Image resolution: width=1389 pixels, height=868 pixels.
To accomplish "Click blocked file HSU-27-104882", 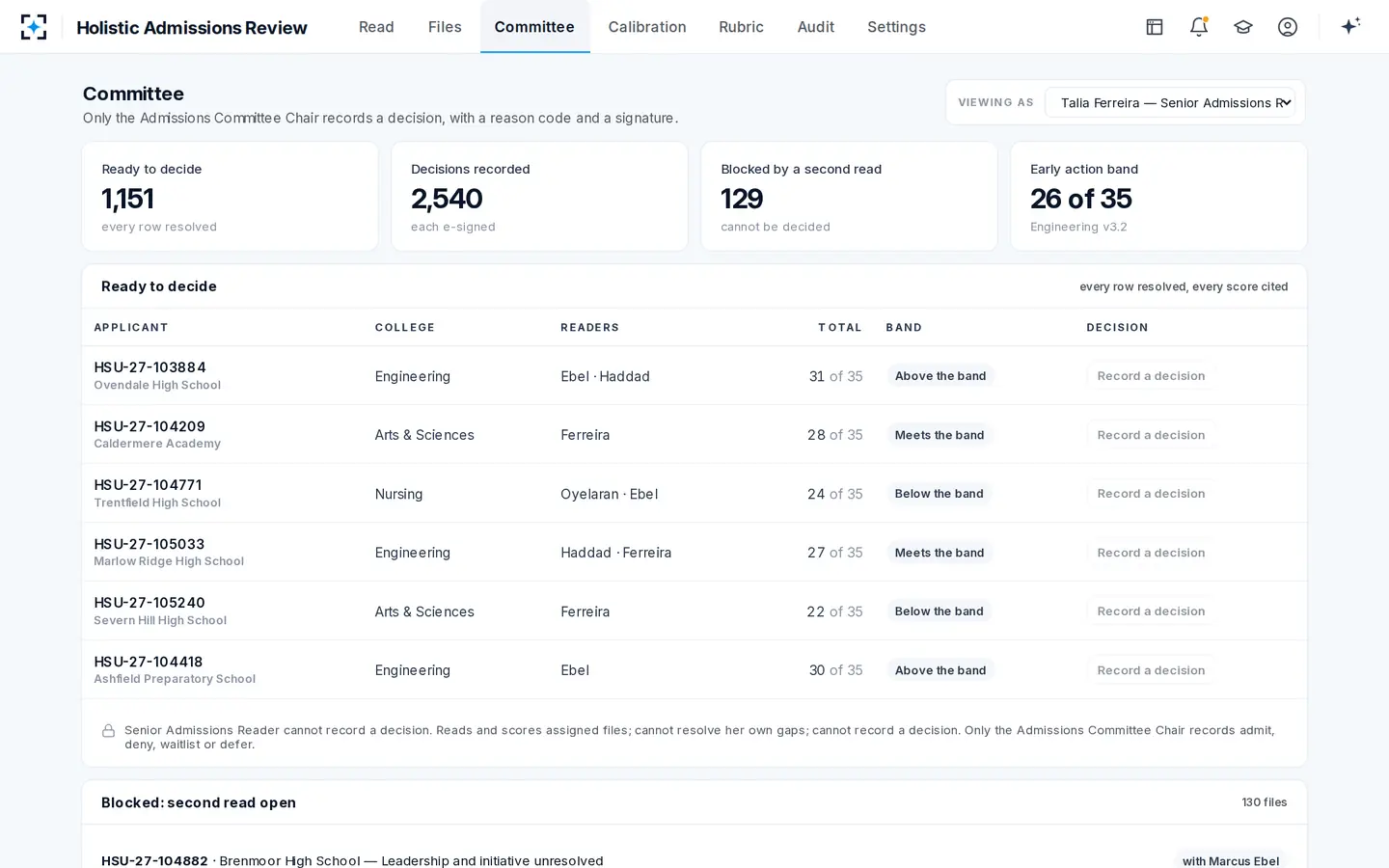I will pos(154,860).
